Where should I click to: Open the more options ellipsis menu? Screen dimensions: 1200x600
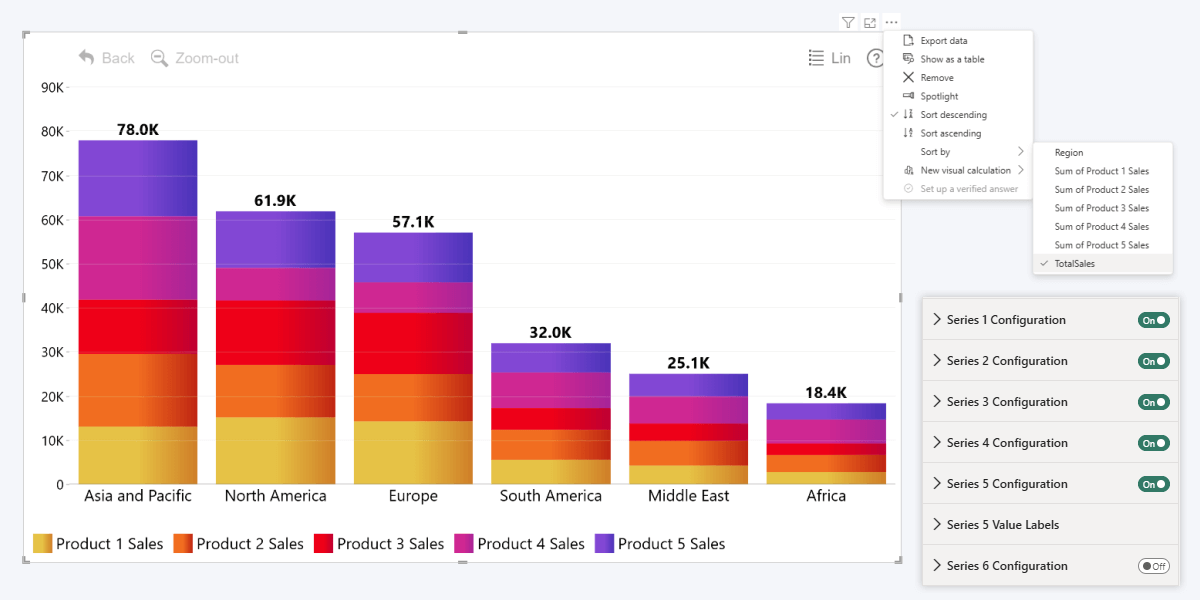point(892,22)
